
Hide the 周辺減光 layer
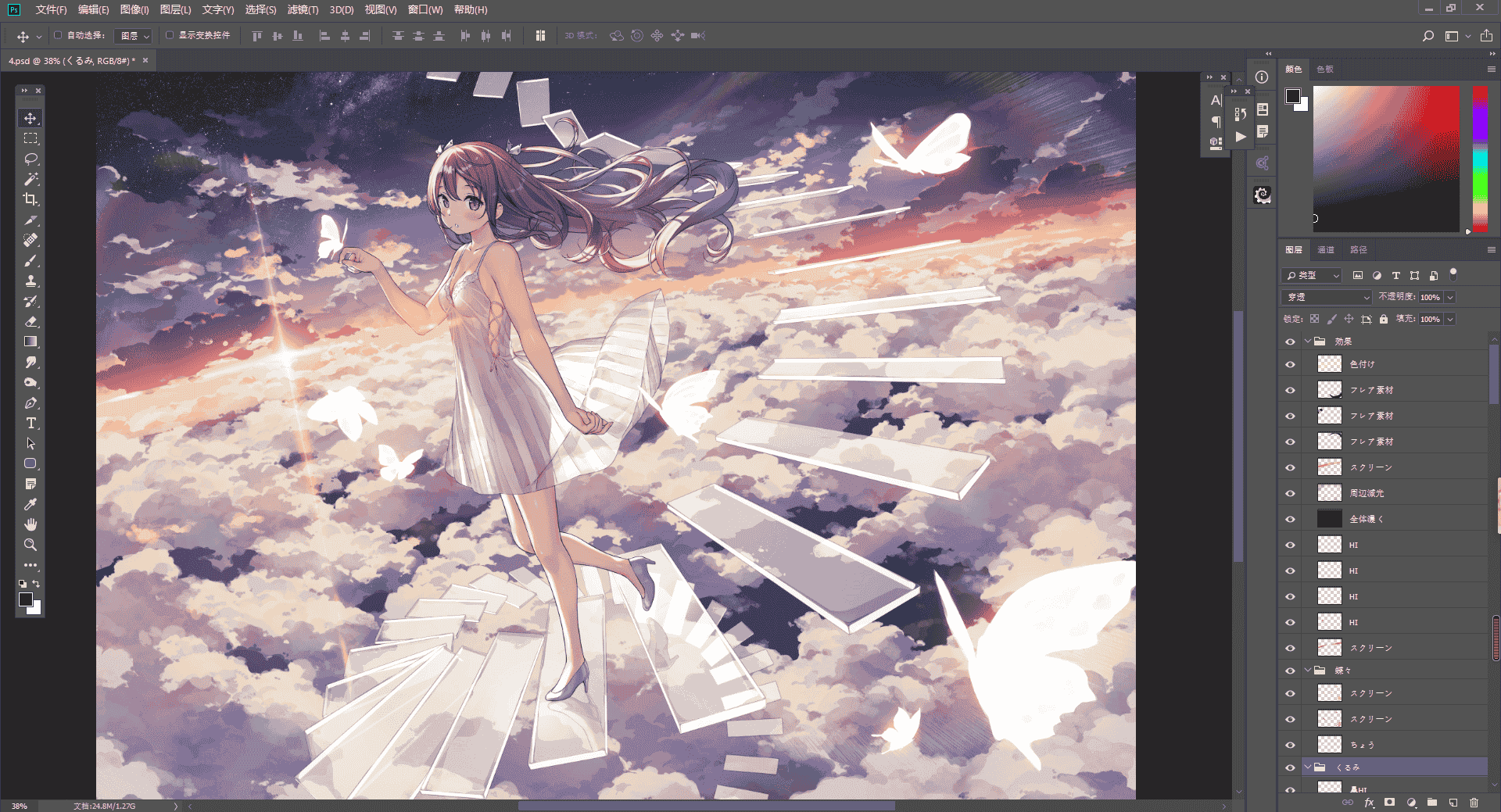click(x=1290, y=493)
